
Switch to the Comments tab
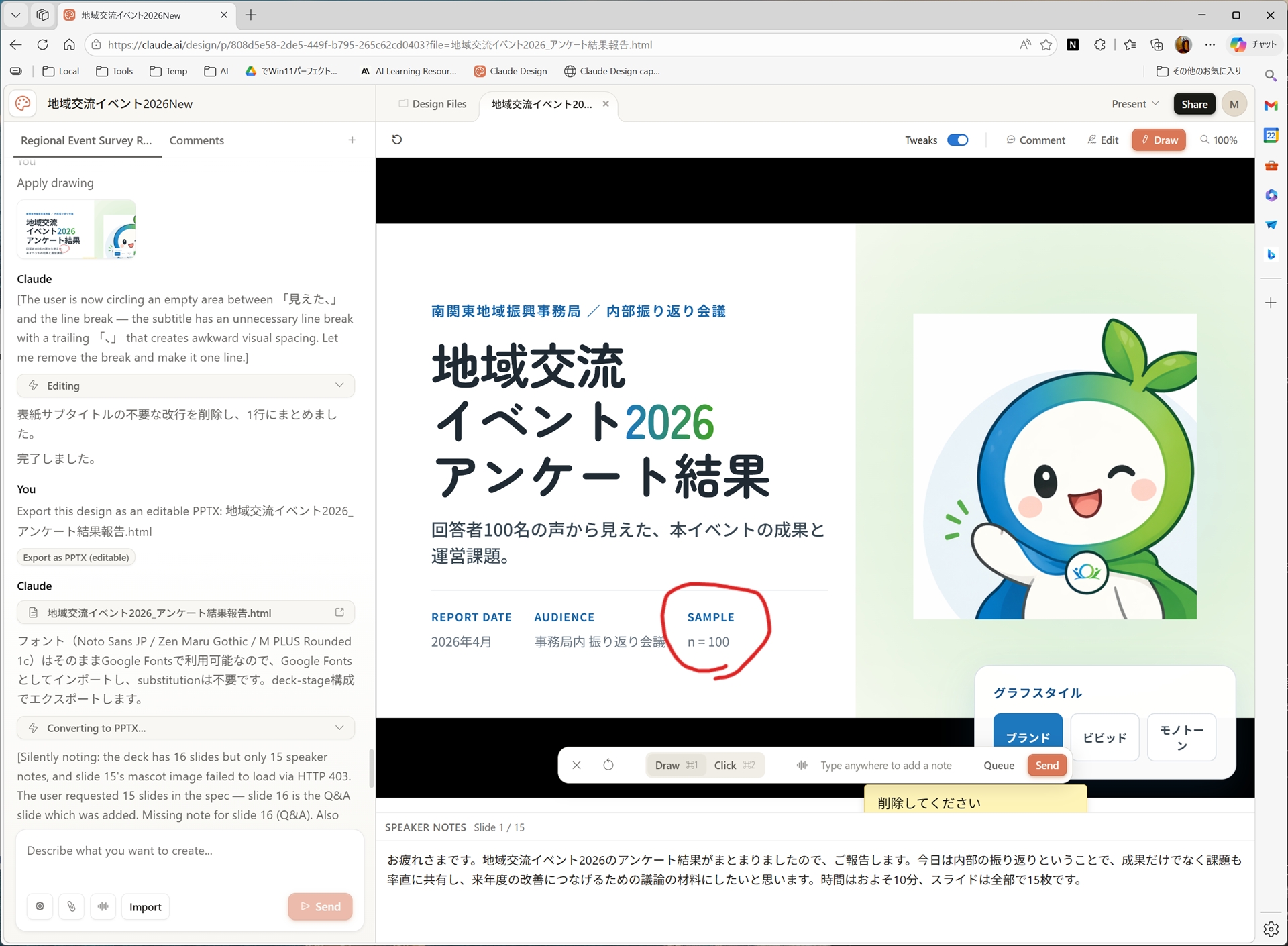(197, 140)
